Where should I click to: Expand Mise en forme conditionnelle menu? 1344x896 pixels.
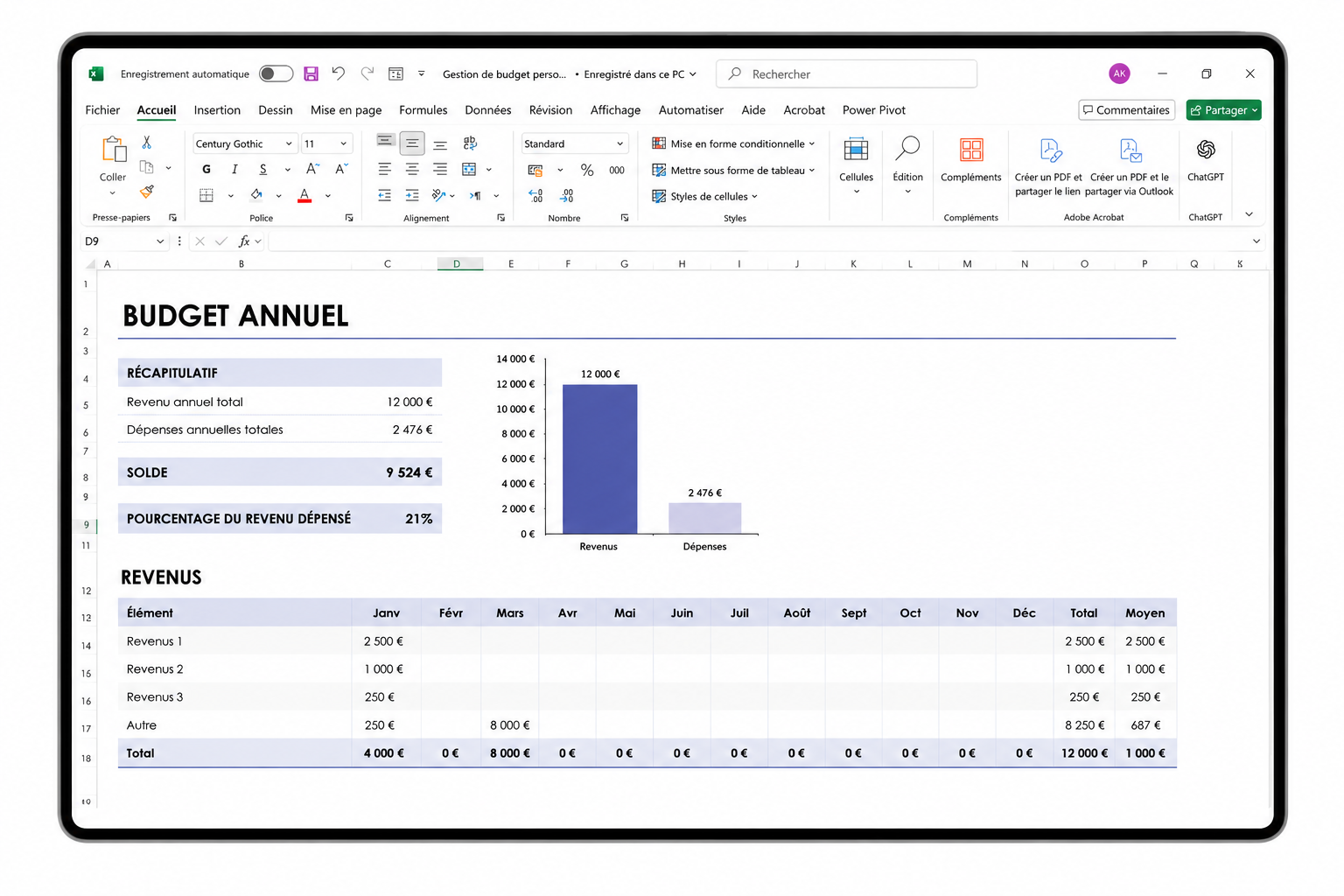(733, 143)
